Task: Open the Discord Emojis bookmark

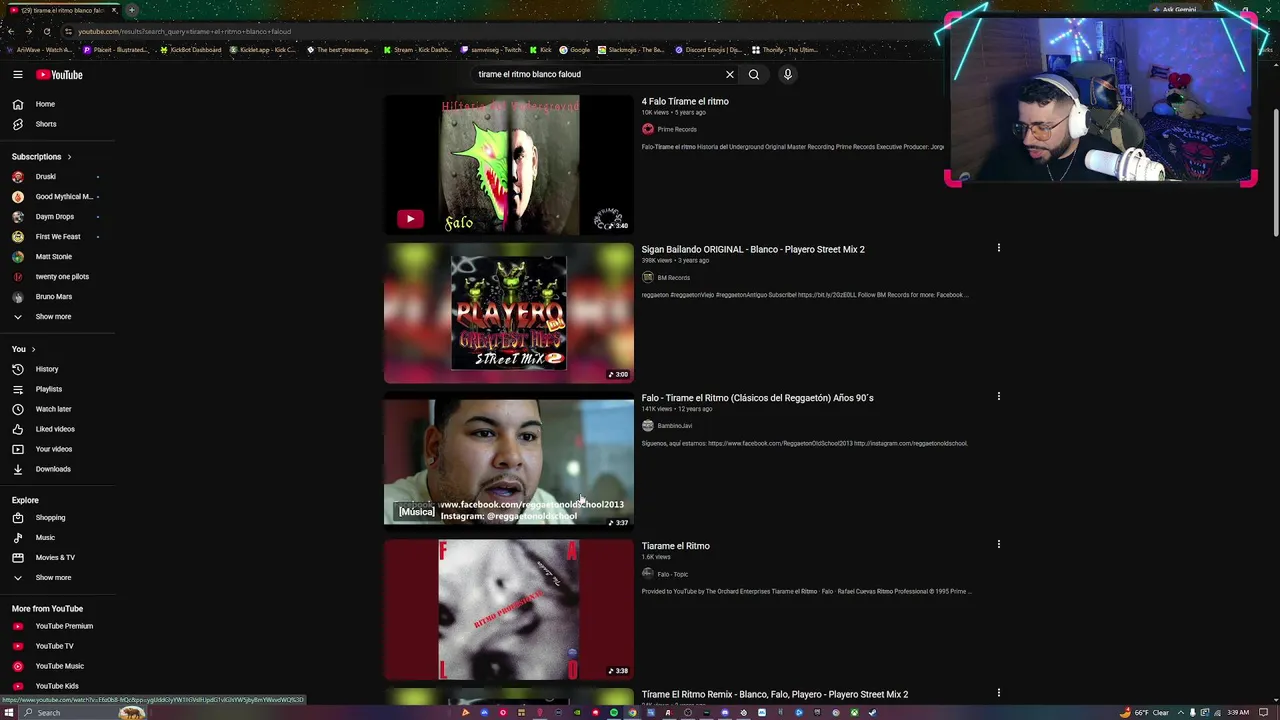Action: [708, 50]
